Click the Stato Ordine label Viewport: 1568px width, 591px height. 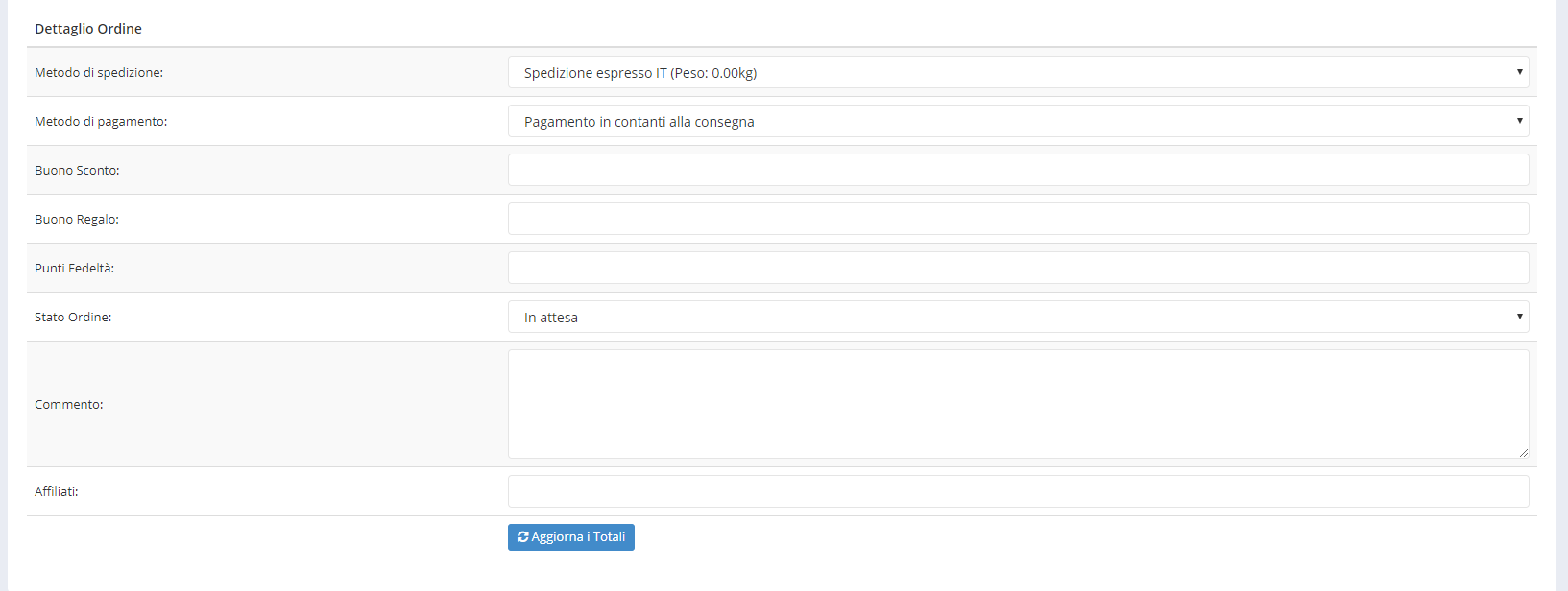point(73,318)
